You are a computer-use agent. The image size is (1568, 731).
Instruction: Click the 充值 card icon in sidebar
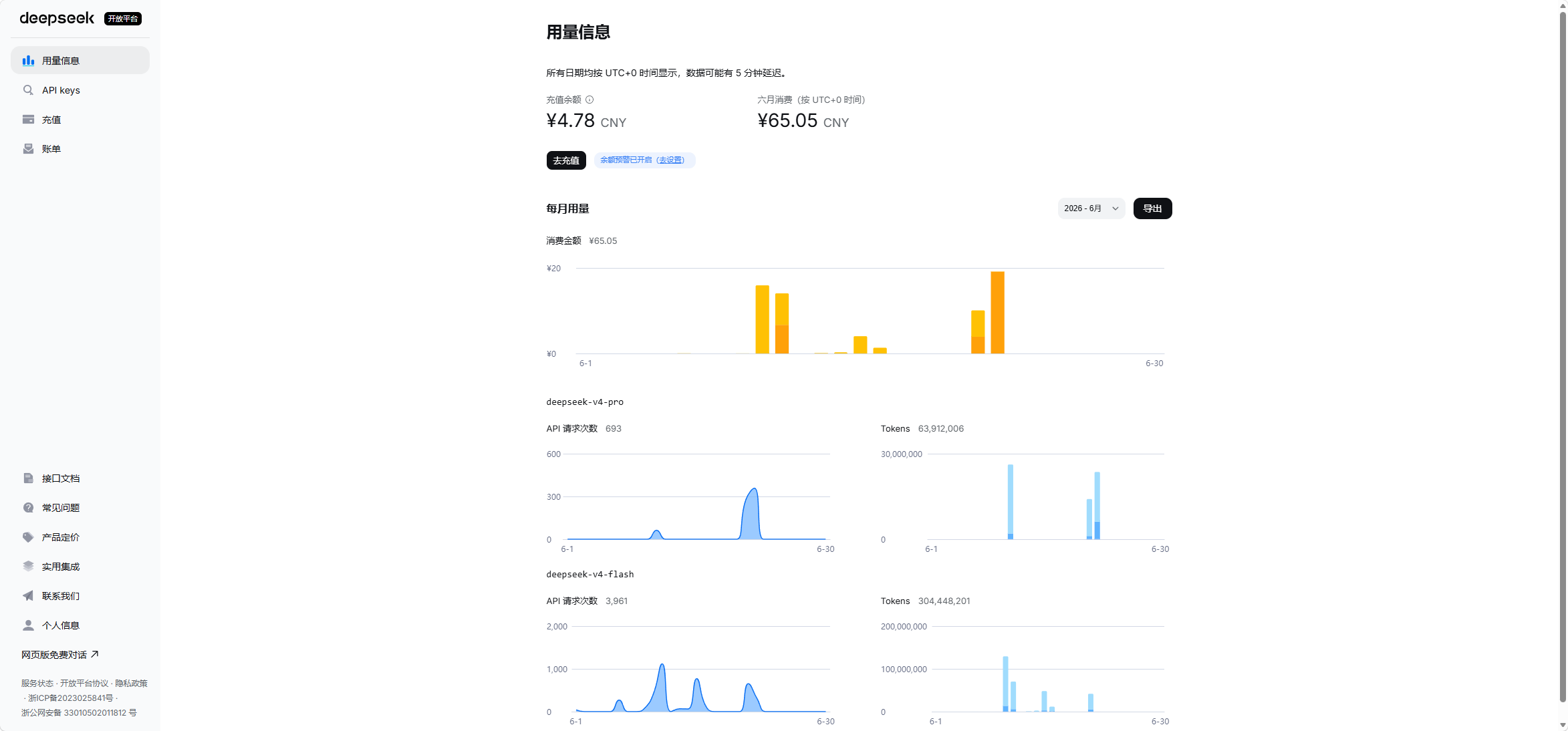click(28, 120)
